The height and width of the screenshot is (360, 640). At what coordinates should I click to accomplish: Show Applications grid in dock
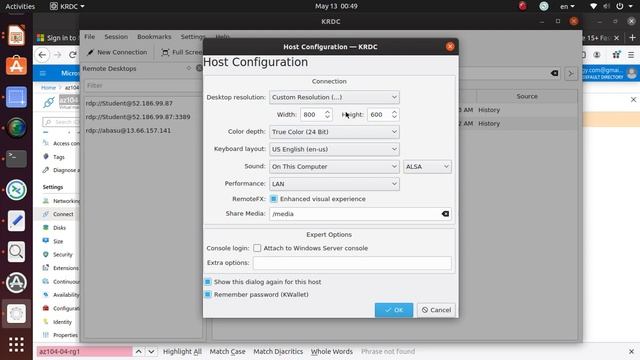(16, 344)
